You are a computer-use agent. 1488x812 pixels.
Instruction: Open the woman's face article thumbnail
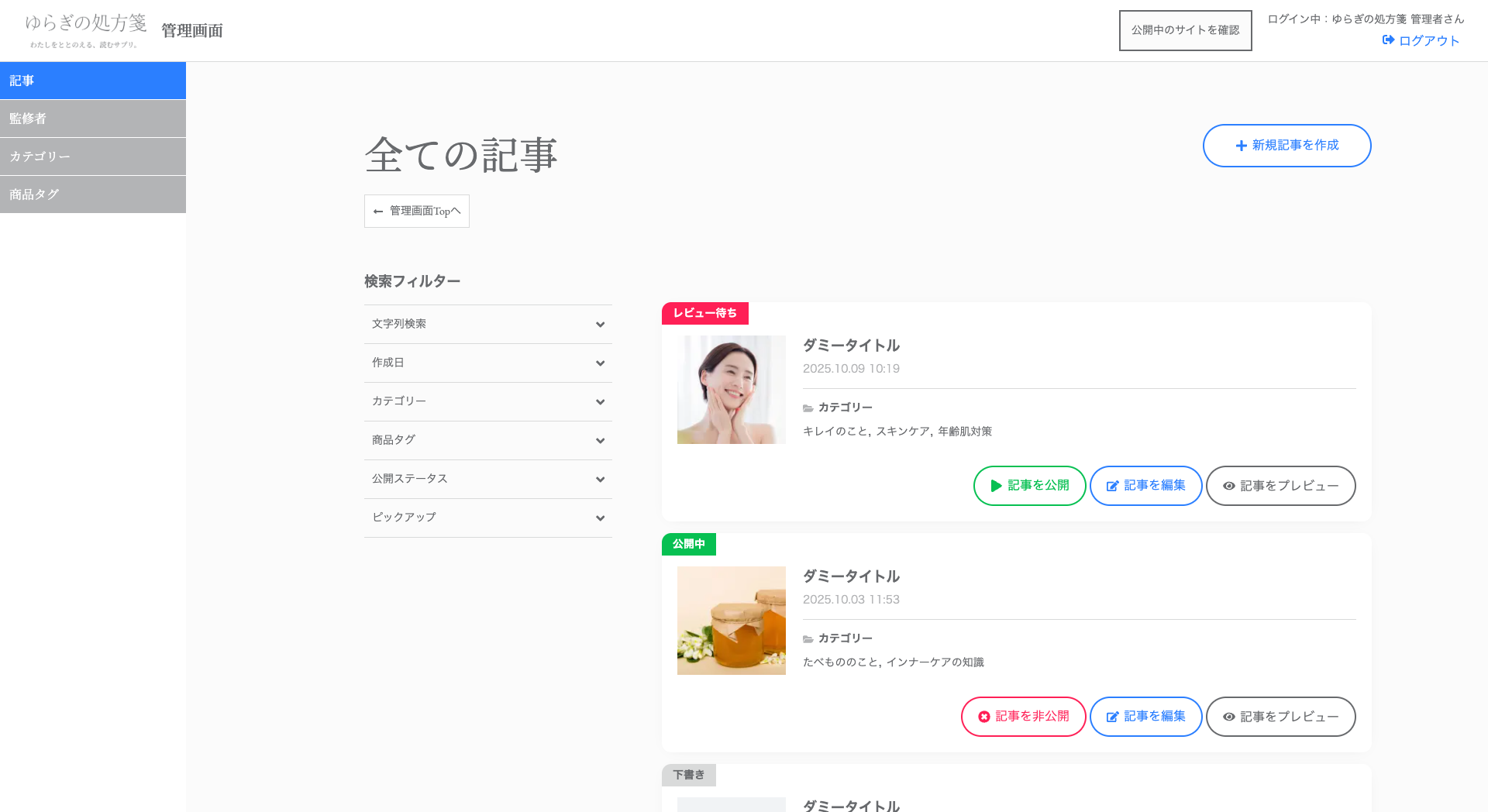click(731, 390)
